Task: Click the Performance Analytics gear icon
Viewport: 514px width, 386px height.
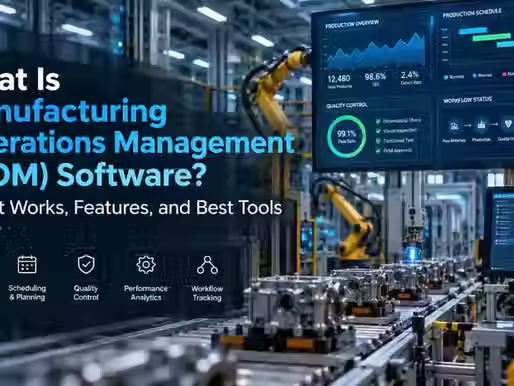Action: pyautogui.click(x=146, y=265)
